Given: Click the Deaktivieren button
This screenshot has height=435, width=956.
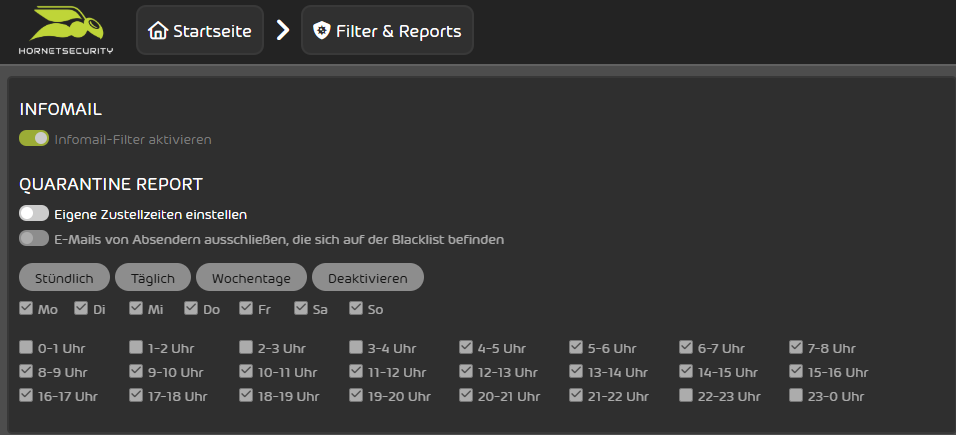Looking at the screenshot, I should coord(368,278).
